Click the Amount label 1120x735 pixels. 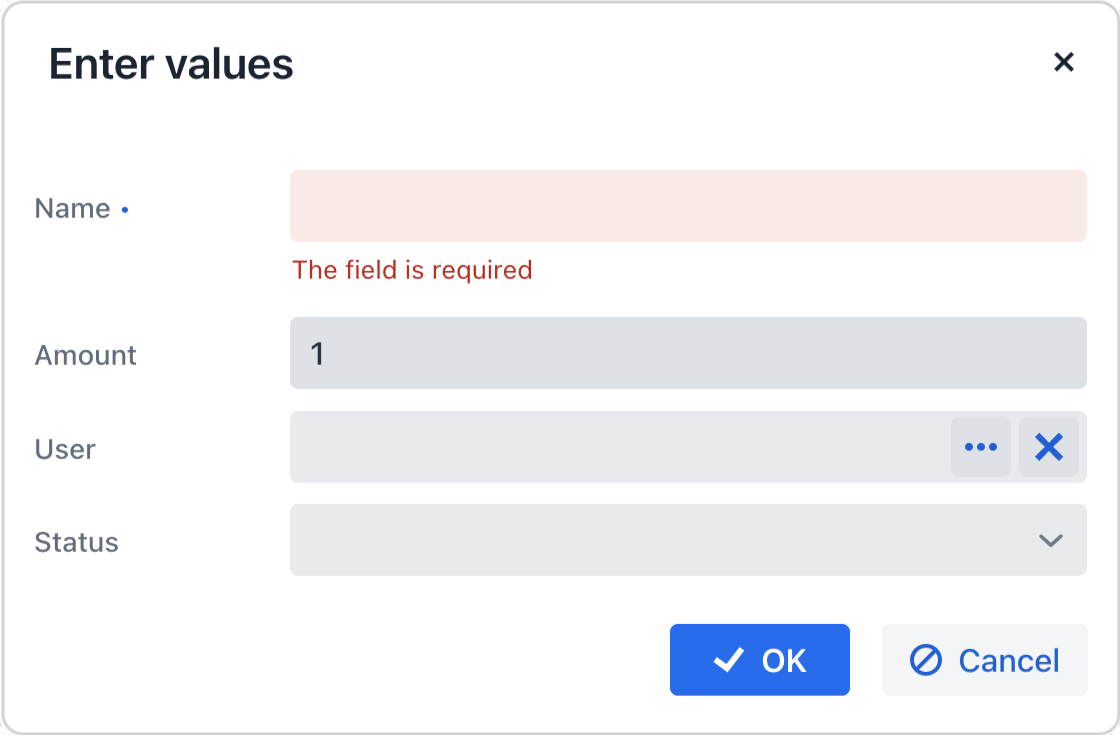[85, 355]
